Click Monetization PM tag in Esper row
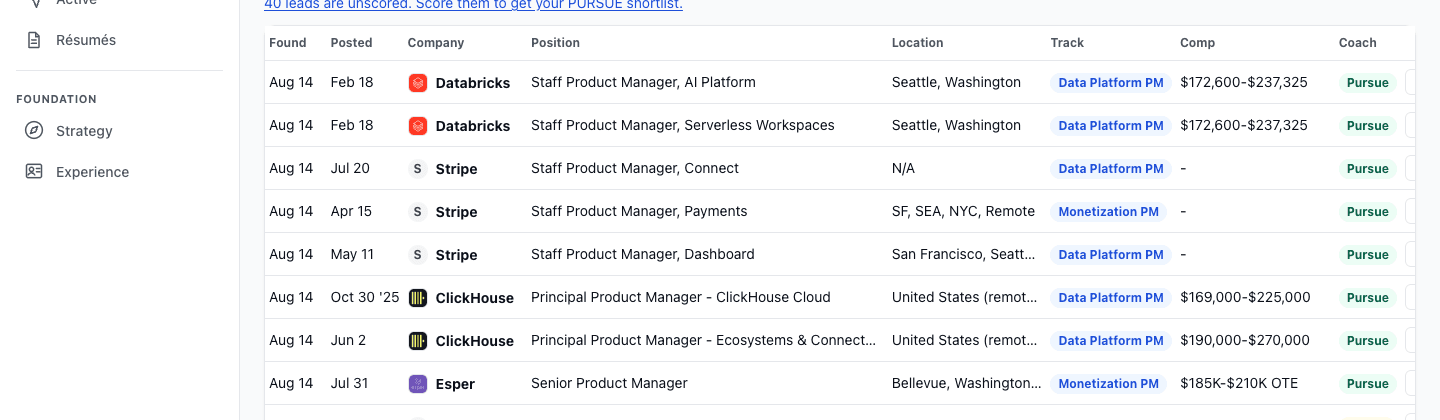This screenshot has width=1440, height=420. (x=1108, y=384)
